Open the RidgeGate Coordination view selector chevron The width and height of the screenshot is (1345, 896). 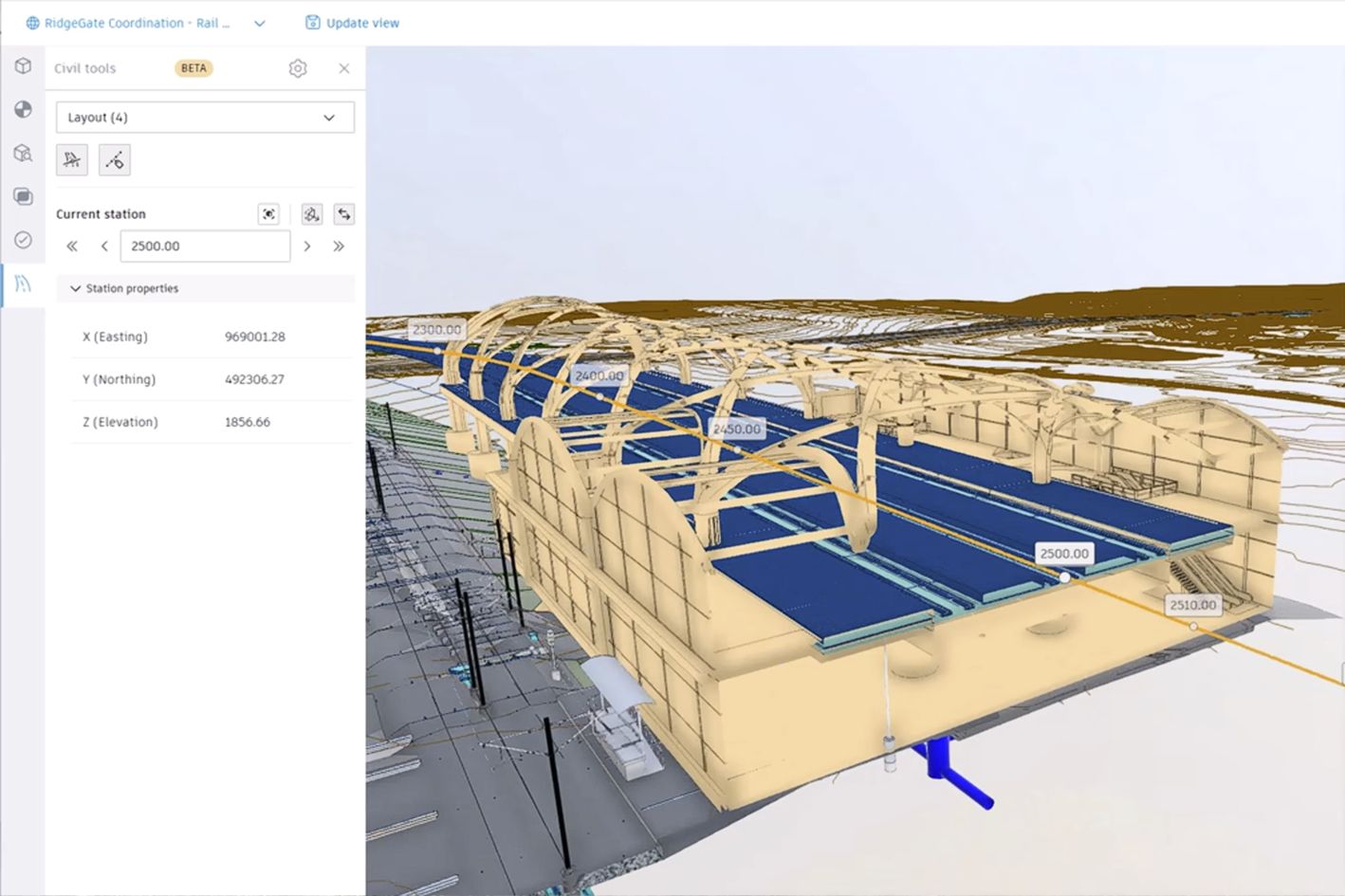tap(259, 23)
